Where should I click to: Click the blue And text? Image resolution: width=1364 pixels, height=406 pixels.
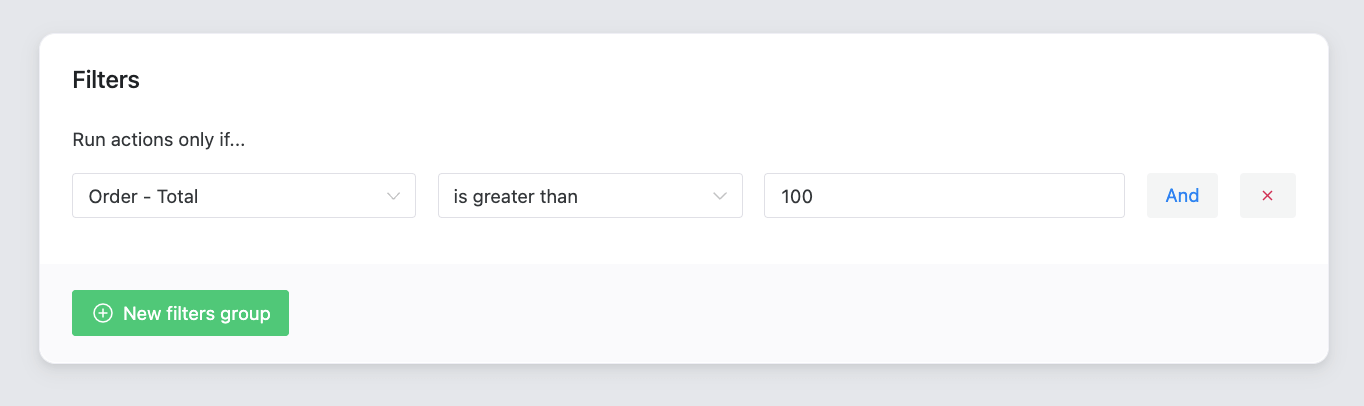click(1182, 196)
